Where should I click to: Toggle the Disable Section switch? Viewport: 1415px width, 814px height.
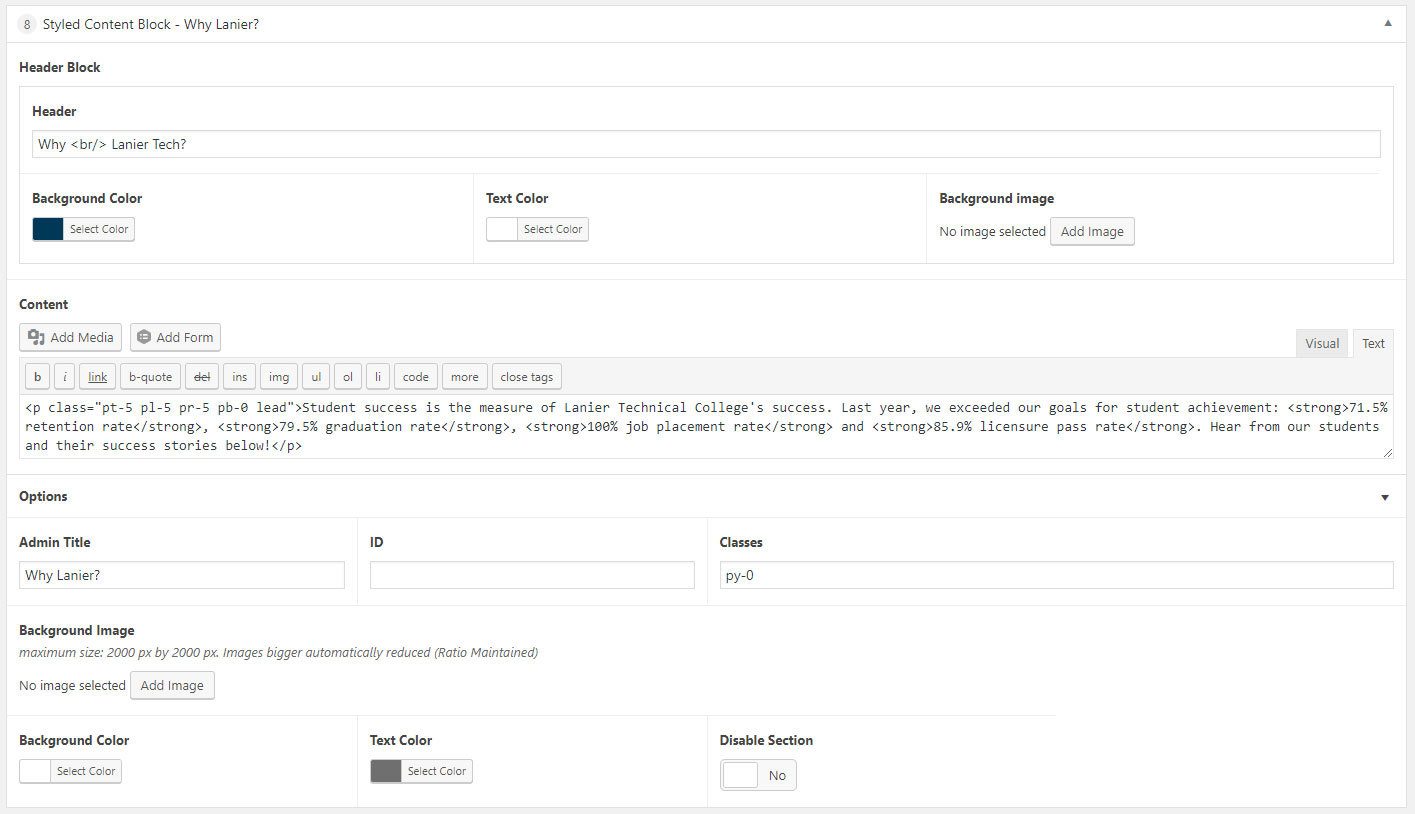click(x=758, y=775)
